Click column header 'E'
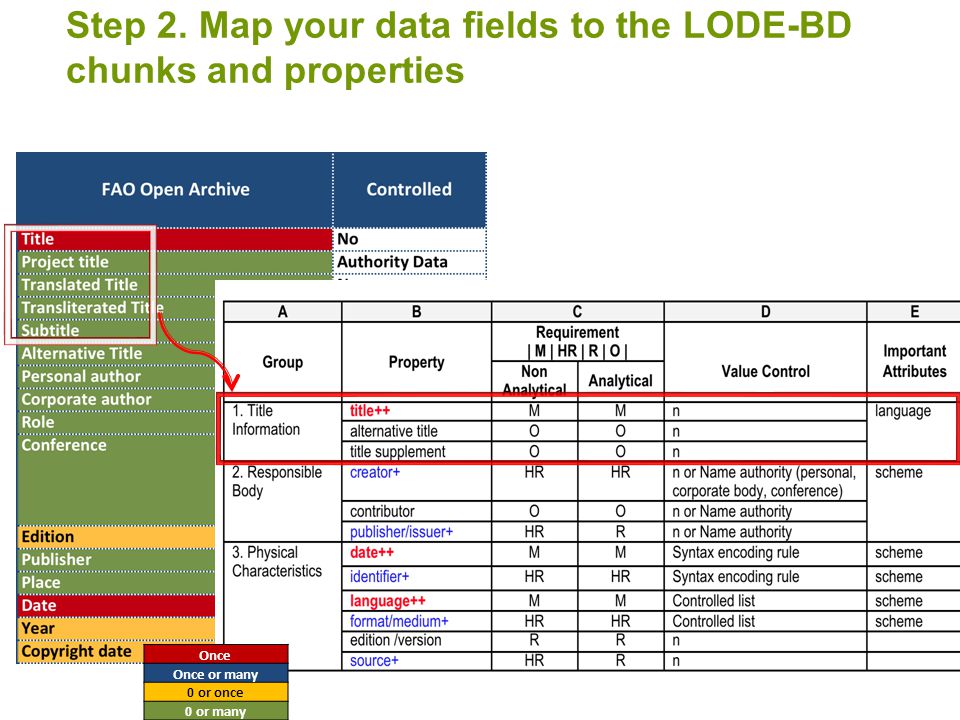Viewport: 960px width, 720px height. coord(914,312)
